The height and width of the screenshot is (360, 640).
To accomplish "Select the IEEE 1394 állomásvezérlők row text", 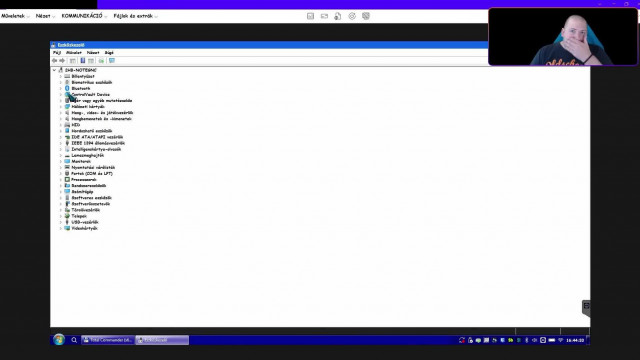I will (98, 143).
